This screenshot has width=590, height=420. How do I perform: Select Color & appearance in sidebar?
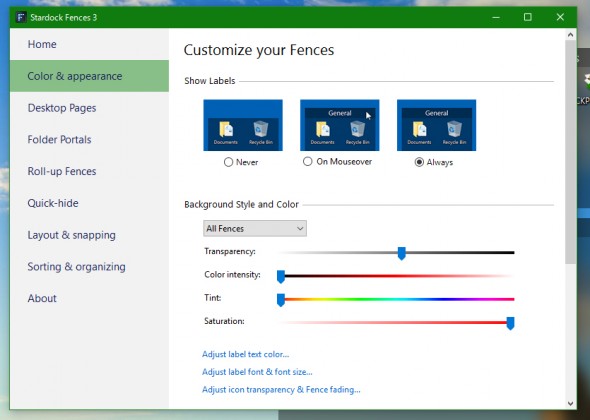(x=89, y=76)
